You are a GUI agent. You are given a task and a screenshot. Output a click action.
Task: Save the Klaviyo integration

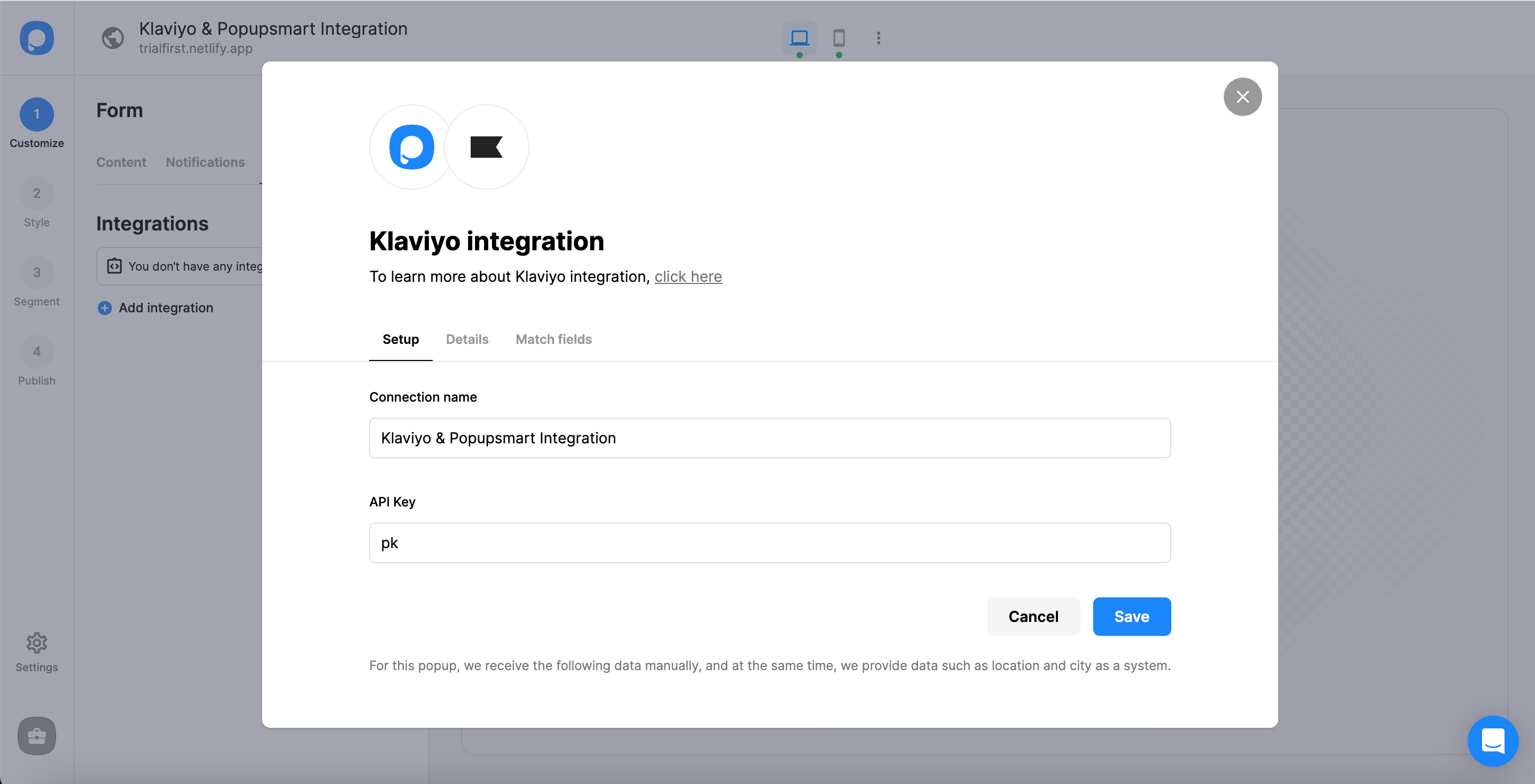coord(1131,617)
